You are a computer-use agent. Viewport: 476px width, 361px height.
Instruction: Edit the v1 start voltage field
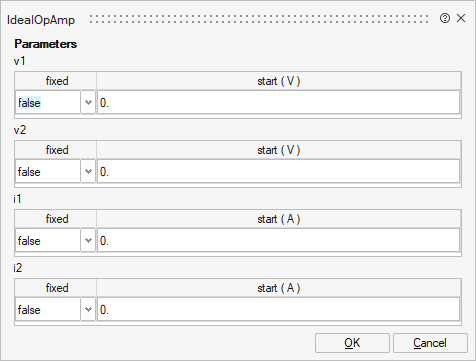click(x=278, y=103)
